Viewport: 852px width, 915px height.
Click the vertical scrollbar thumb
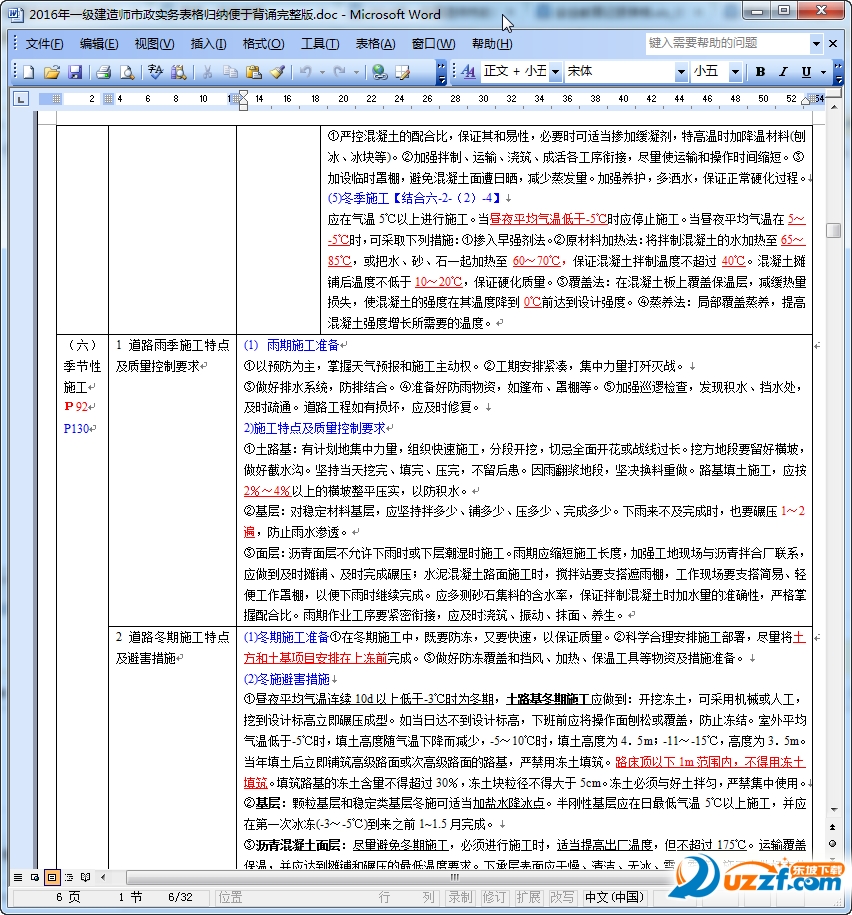833,230
